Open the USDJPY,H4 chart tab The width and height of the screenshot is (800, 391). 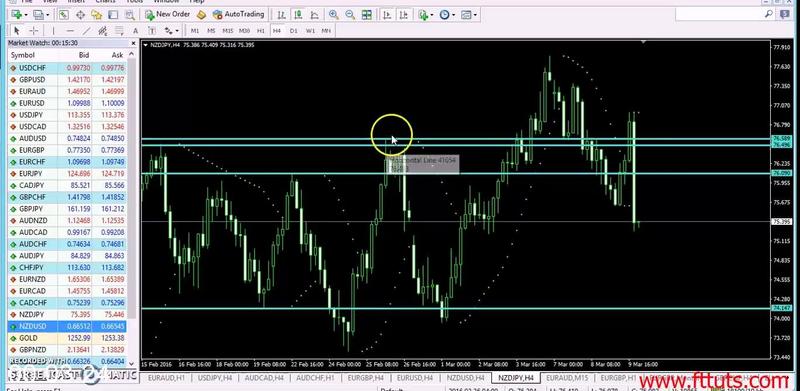click(215, 378)
